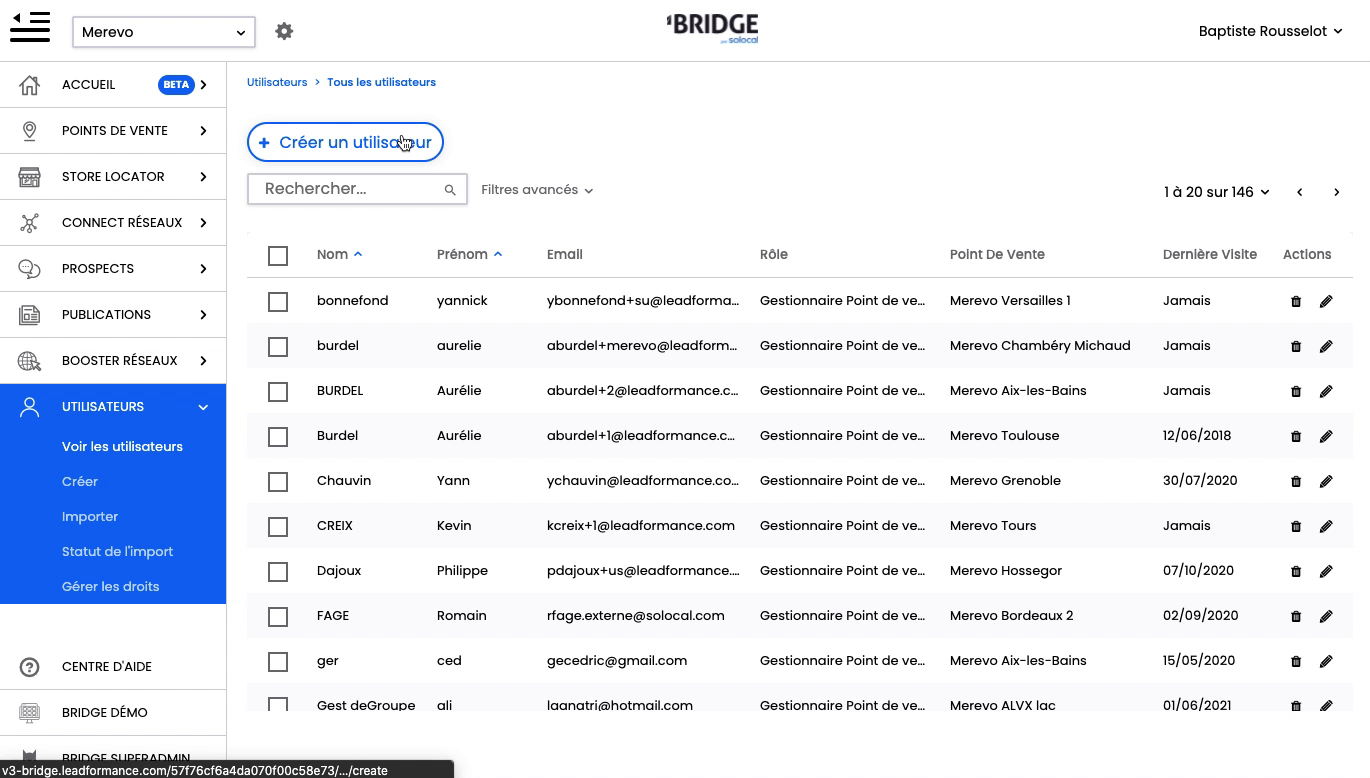Select Statut de l'import submenu item

coord(117,552)
